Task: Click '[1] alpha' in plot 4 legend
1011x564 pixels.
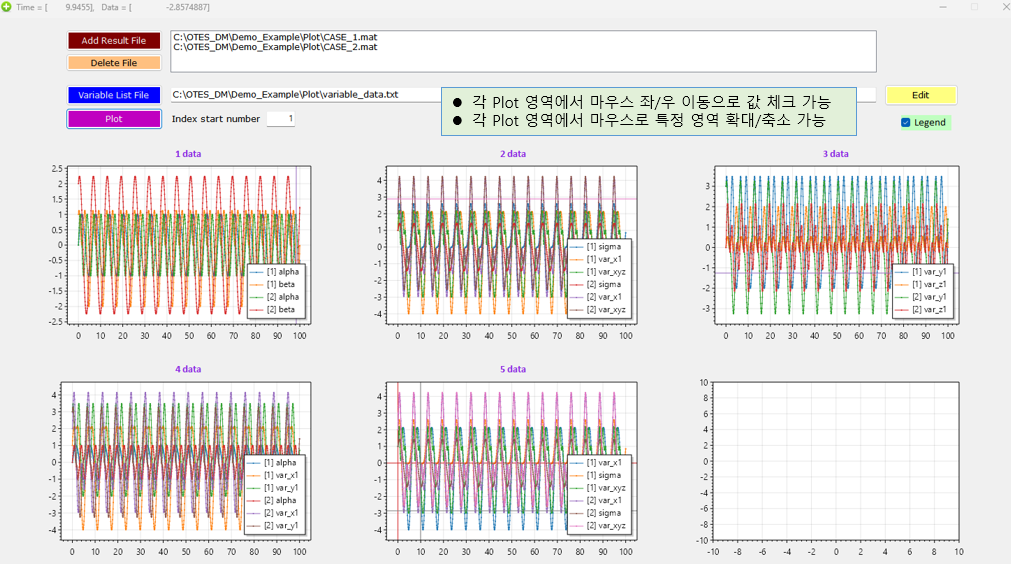Action: pos(280,463)
